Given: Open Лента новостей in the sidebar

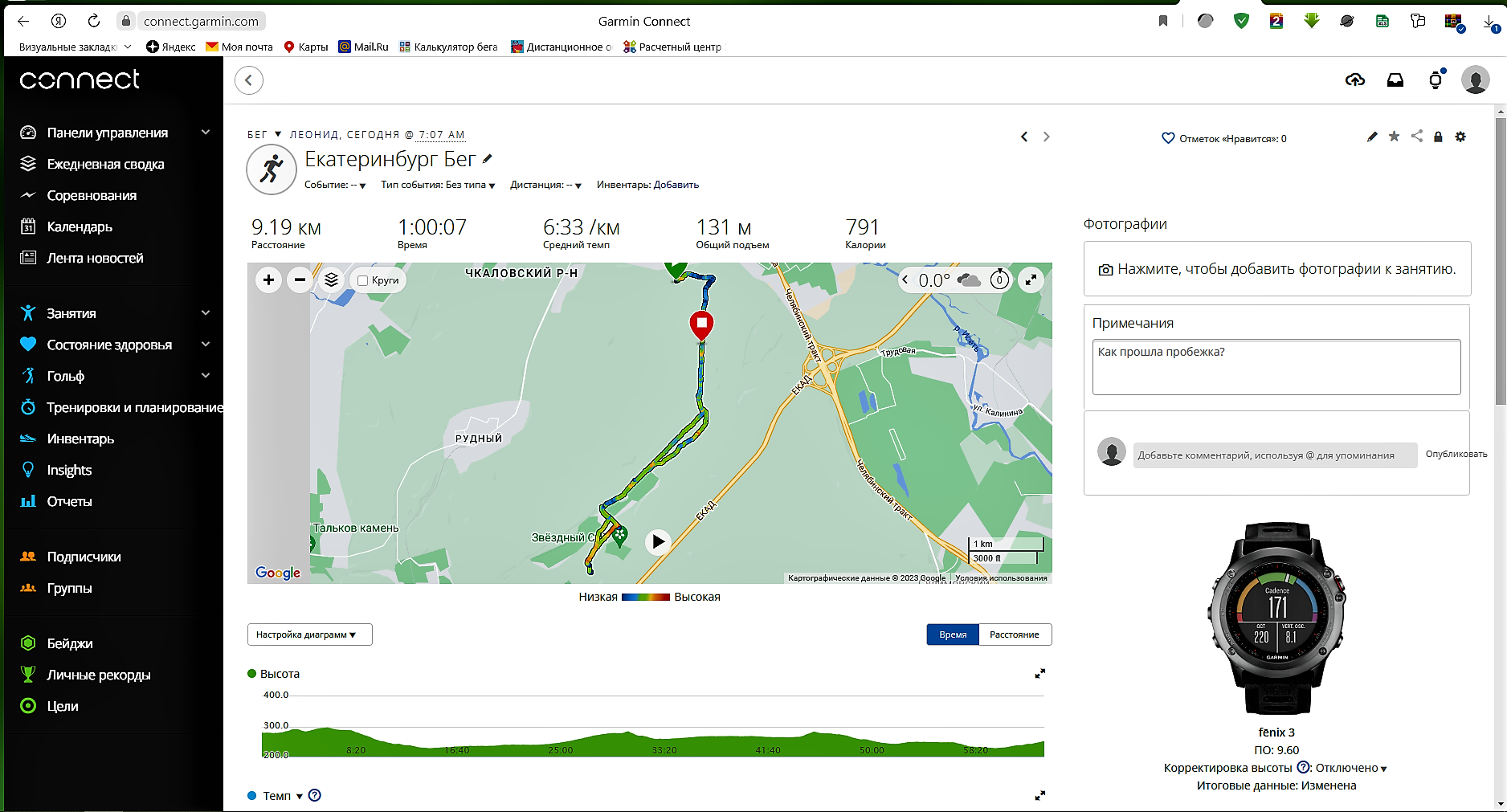Looking at the screenshot, I should pyautogui.click(x=95, y=258).
